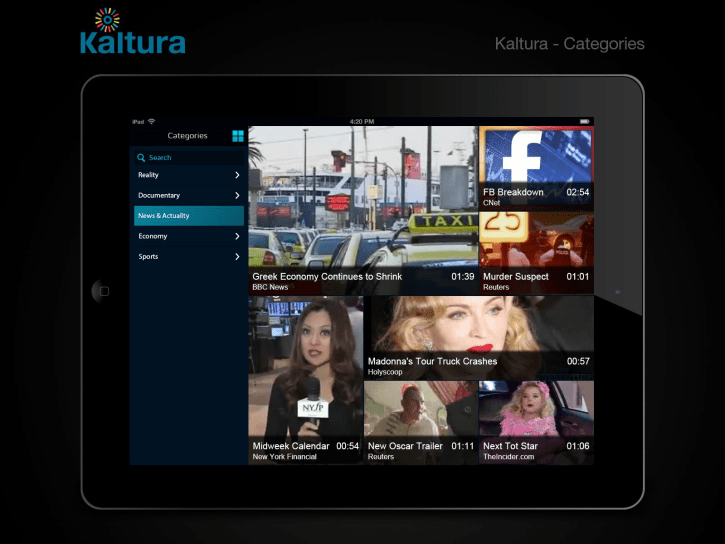Open the Murder Suspect video
This screenshot has width=725, height=544.
point(536,253)
